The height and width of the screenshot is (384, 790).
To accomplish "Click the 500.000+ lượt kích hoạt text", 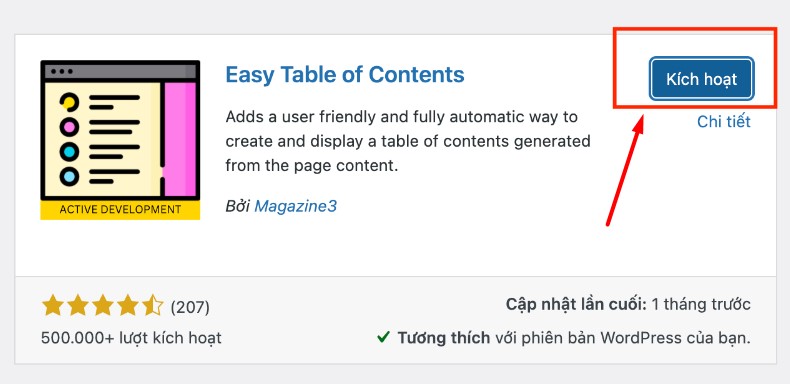I will [x=131, y=337].
